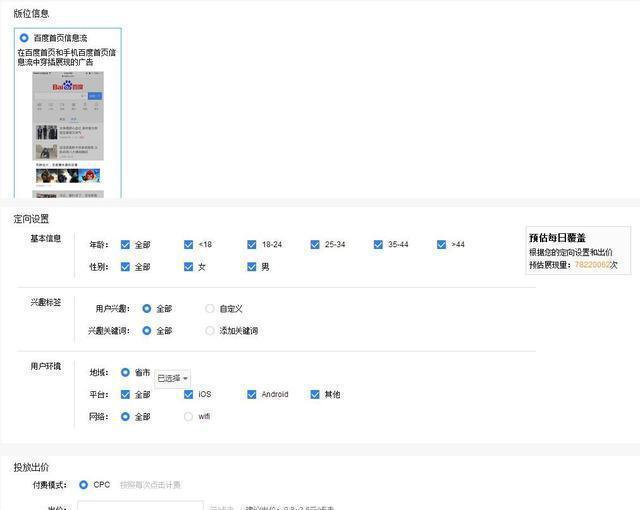Select 自定义 for 用户兴趣

pos(210,308)
